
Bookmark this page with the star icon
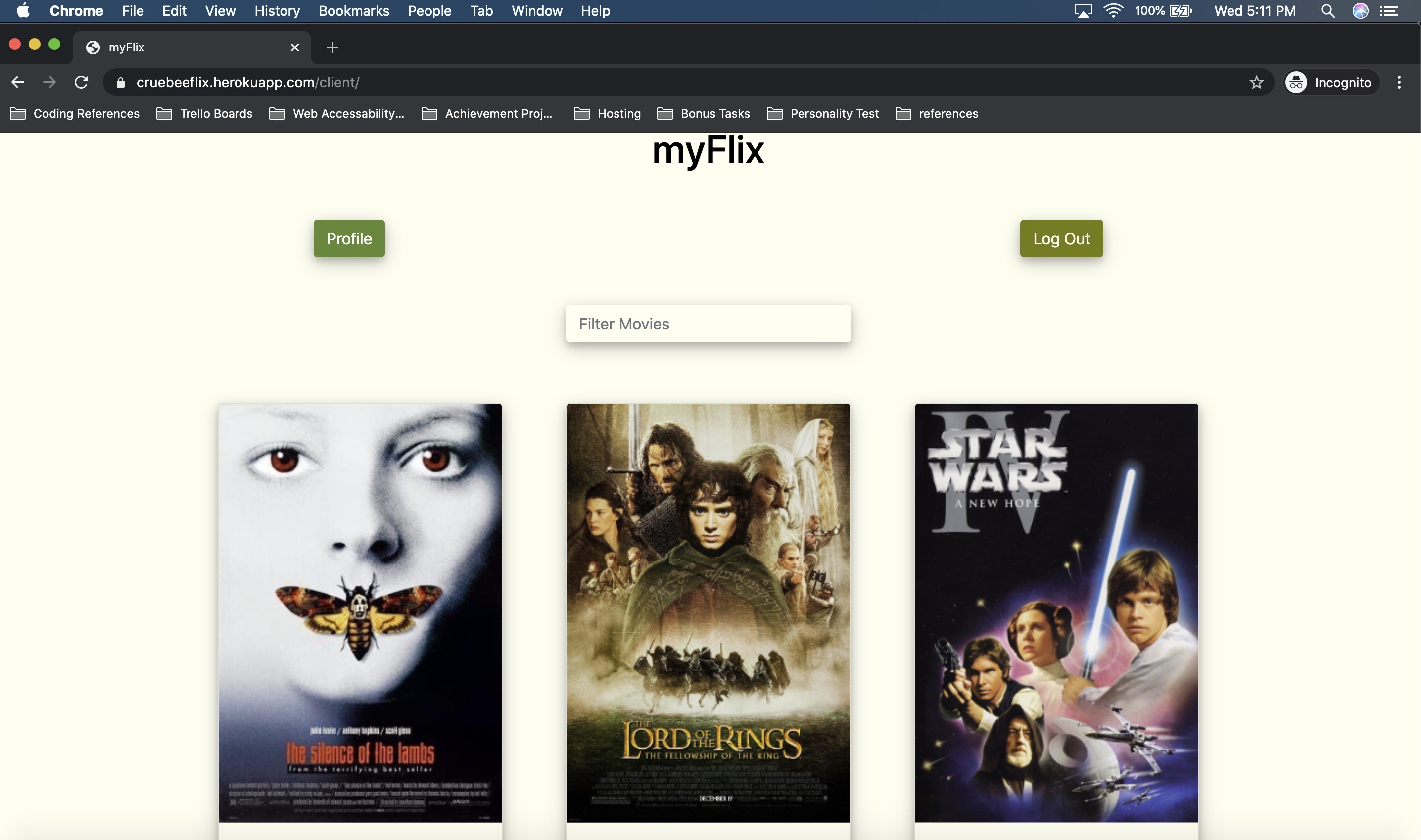(x=1256, y=82)
